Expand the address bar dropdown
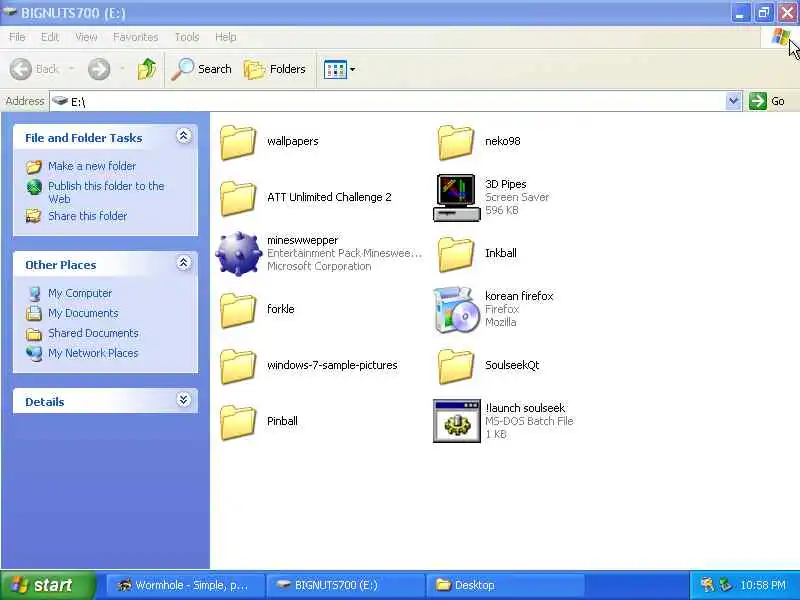 pos(733,101)
